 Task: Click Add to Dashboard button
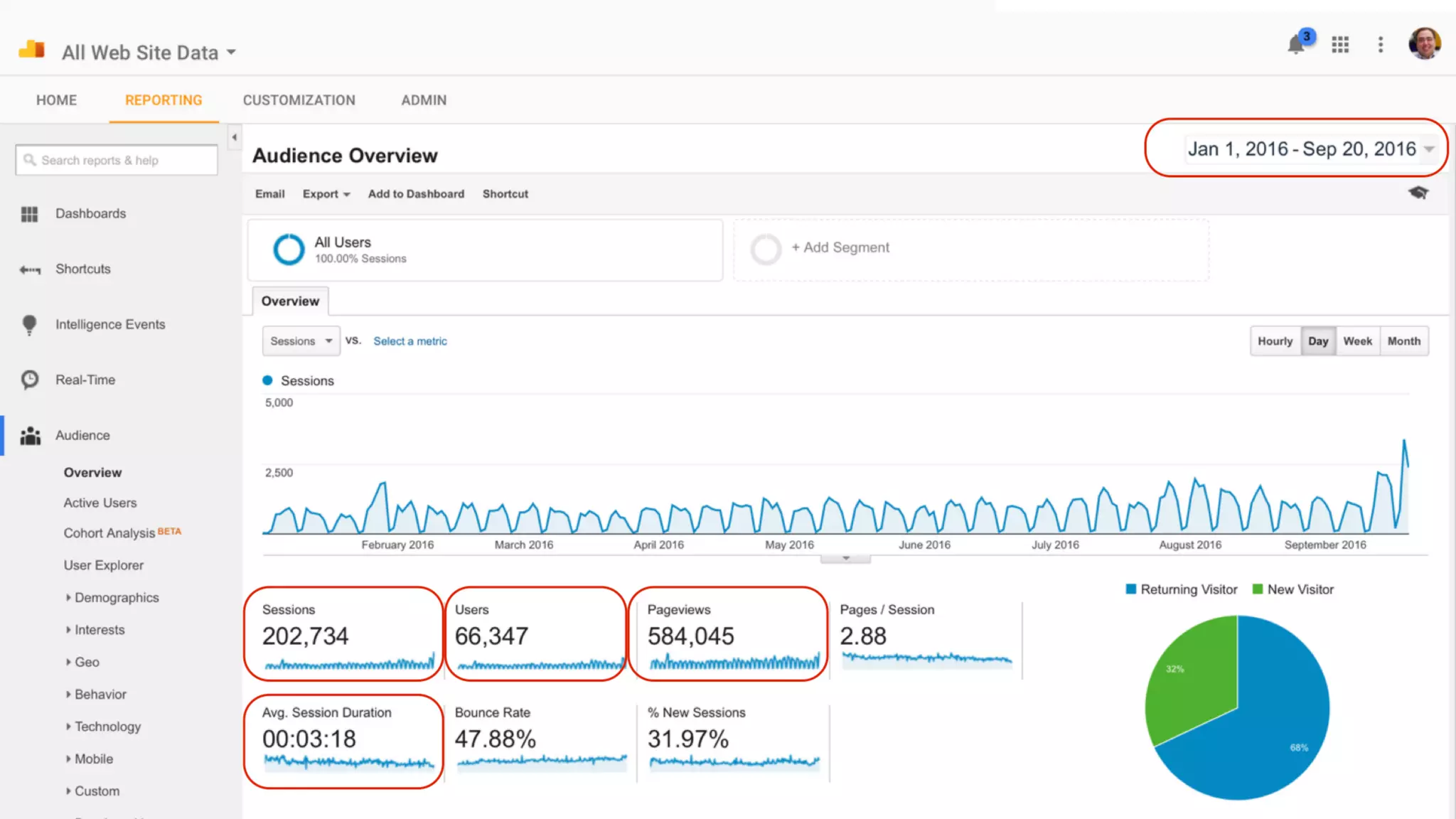pos(416,194)
